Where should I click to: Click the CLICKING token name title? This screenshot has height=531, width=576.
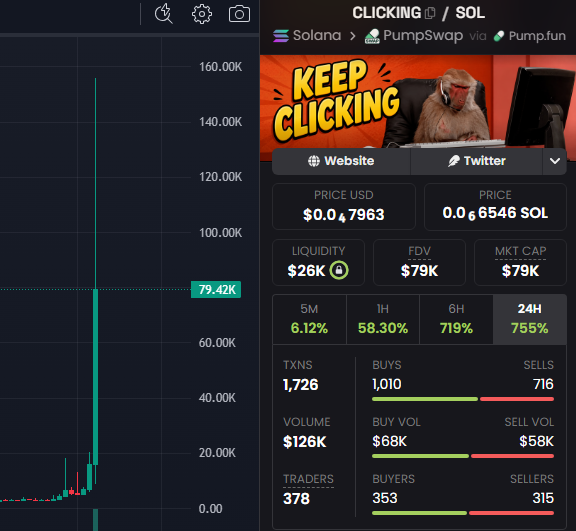pyautogui.click(x=386, y=13)
